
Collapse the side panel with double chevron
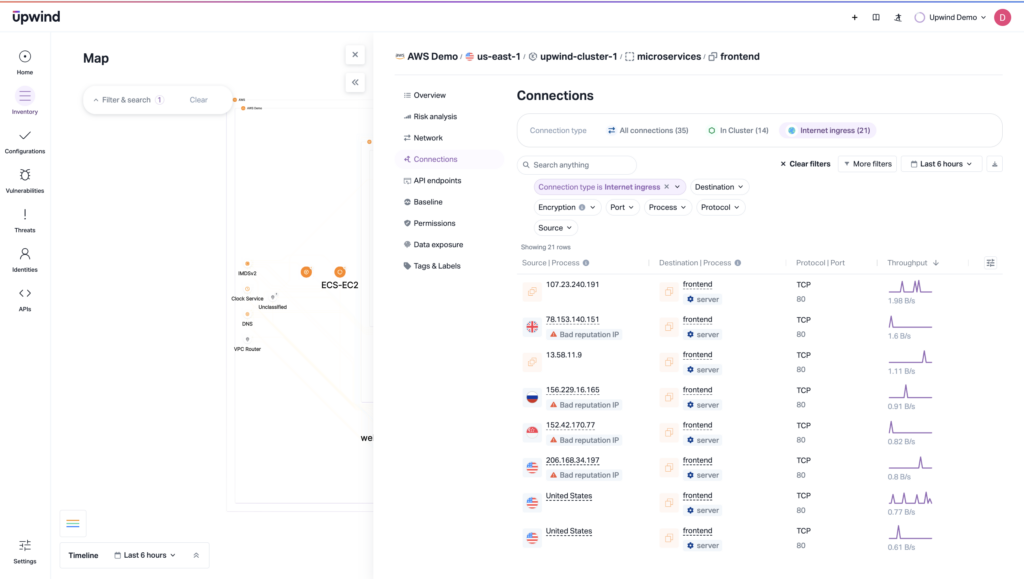pyautogui.click(x=355, y=83)
